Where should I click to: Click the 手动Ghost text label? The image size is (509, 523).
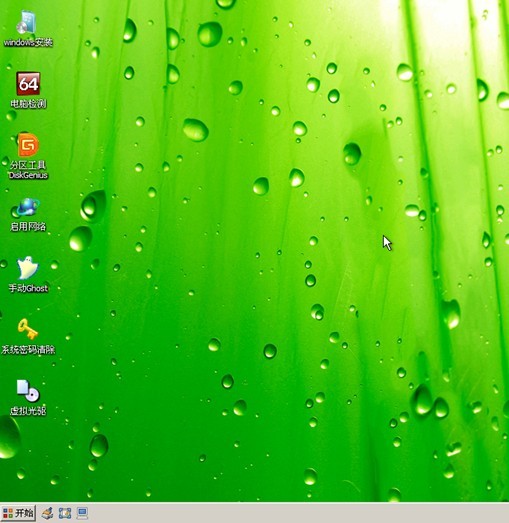pos(28,288)
